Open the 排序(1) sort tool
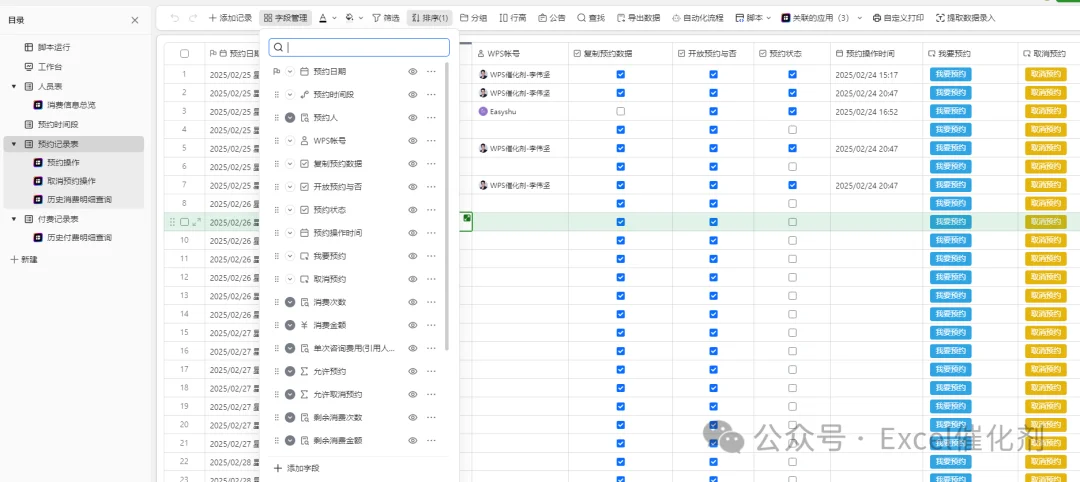This screenshot has width=1080, height=482. point(430,18)
